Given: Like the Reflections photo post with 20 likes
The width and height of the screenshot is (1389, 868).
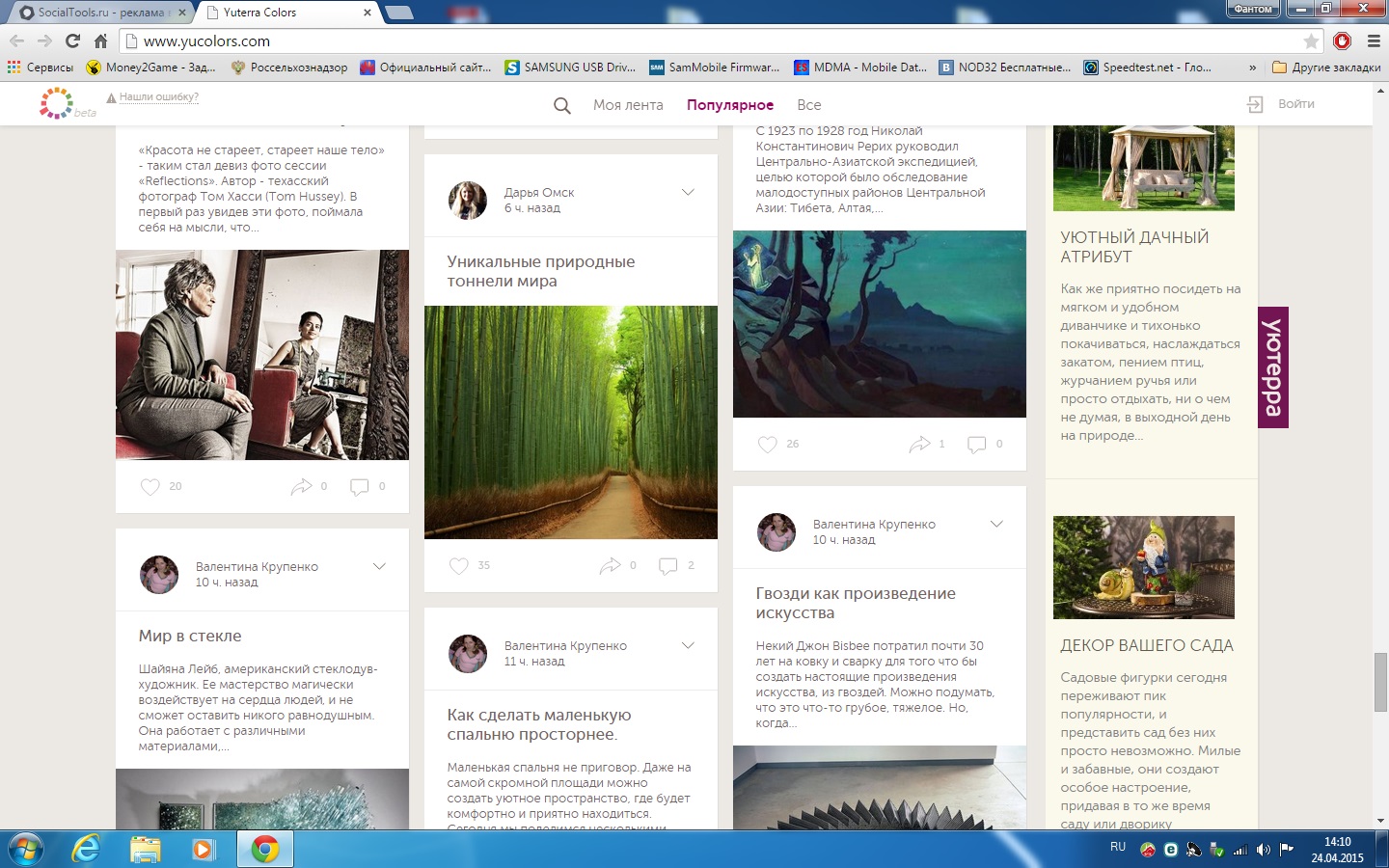Looking at the screenshot, I should 150,487.
